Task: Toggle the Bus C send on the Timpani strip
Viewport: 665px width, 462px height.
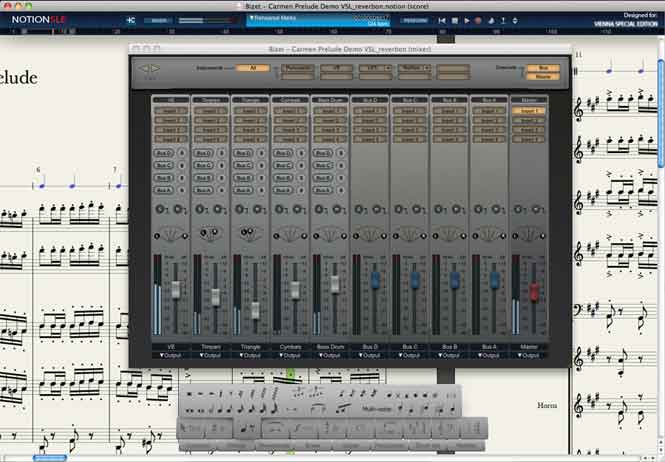Action: point(204,165)
